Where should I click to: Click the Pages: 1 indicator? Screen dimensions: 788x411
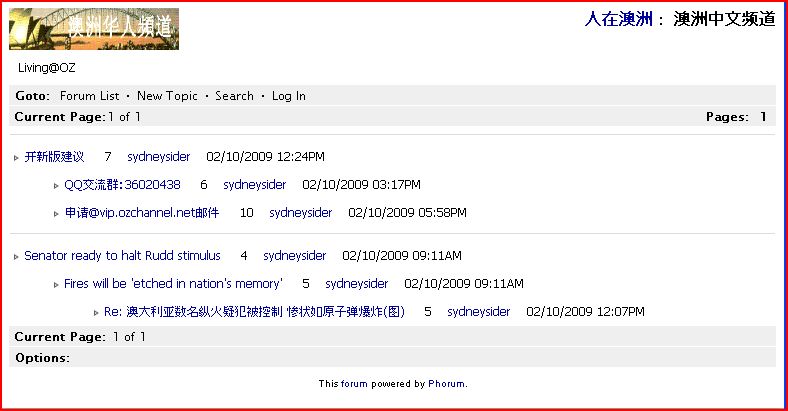(x=736, y=117)
